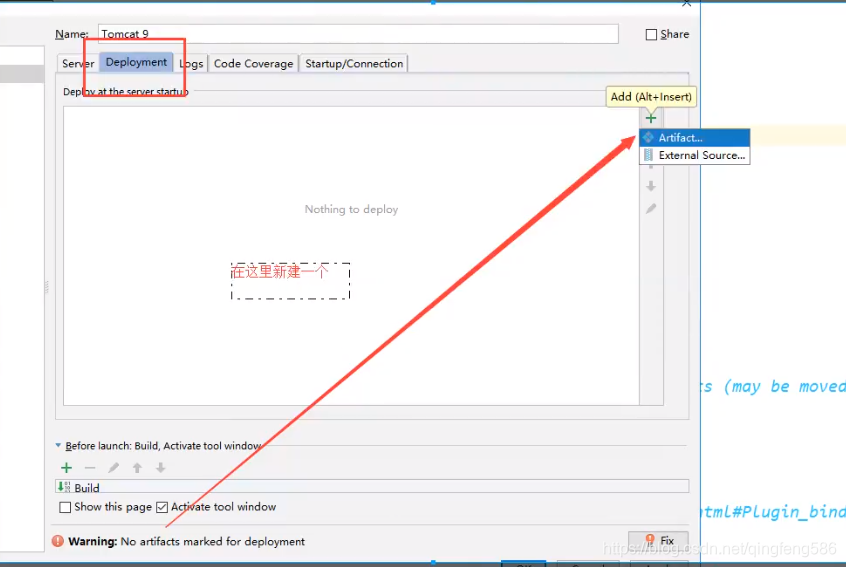This screenshot has height=567, width=846.
Task: Choose External Source... from the add menu
Action: [694, 155]
